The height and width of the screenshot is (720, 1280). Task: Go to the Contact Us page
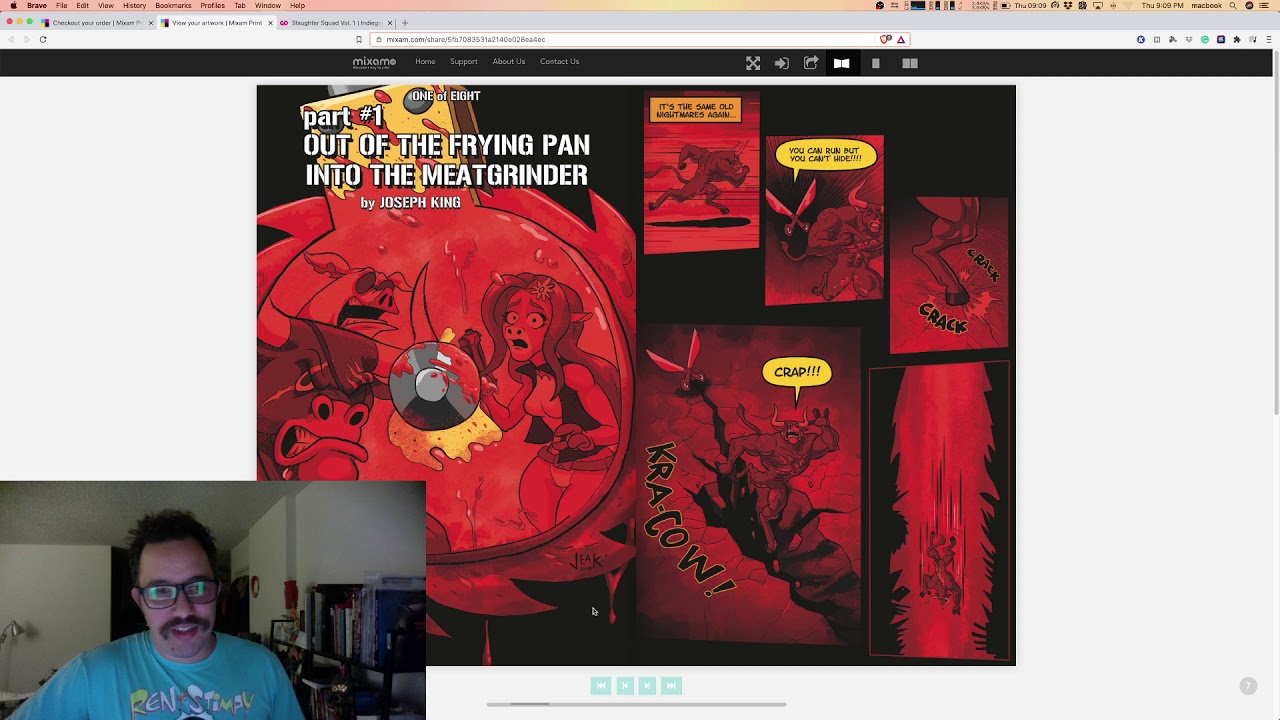tap(559, 62)
